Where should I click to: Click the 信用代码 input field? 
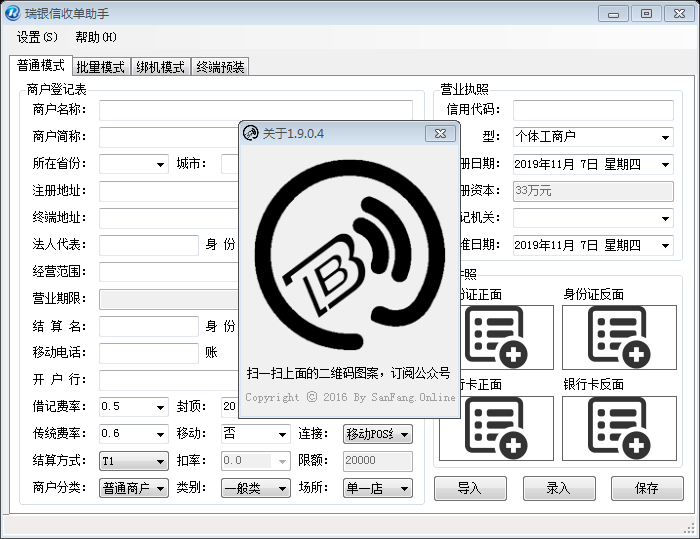click(x=593, y=110)
